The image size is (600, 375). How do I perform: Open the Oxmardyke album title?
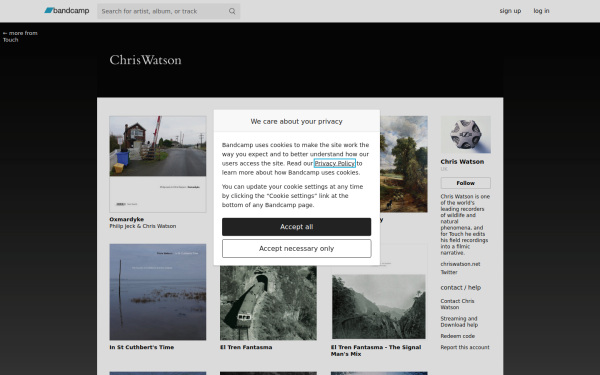coord(127,219)
